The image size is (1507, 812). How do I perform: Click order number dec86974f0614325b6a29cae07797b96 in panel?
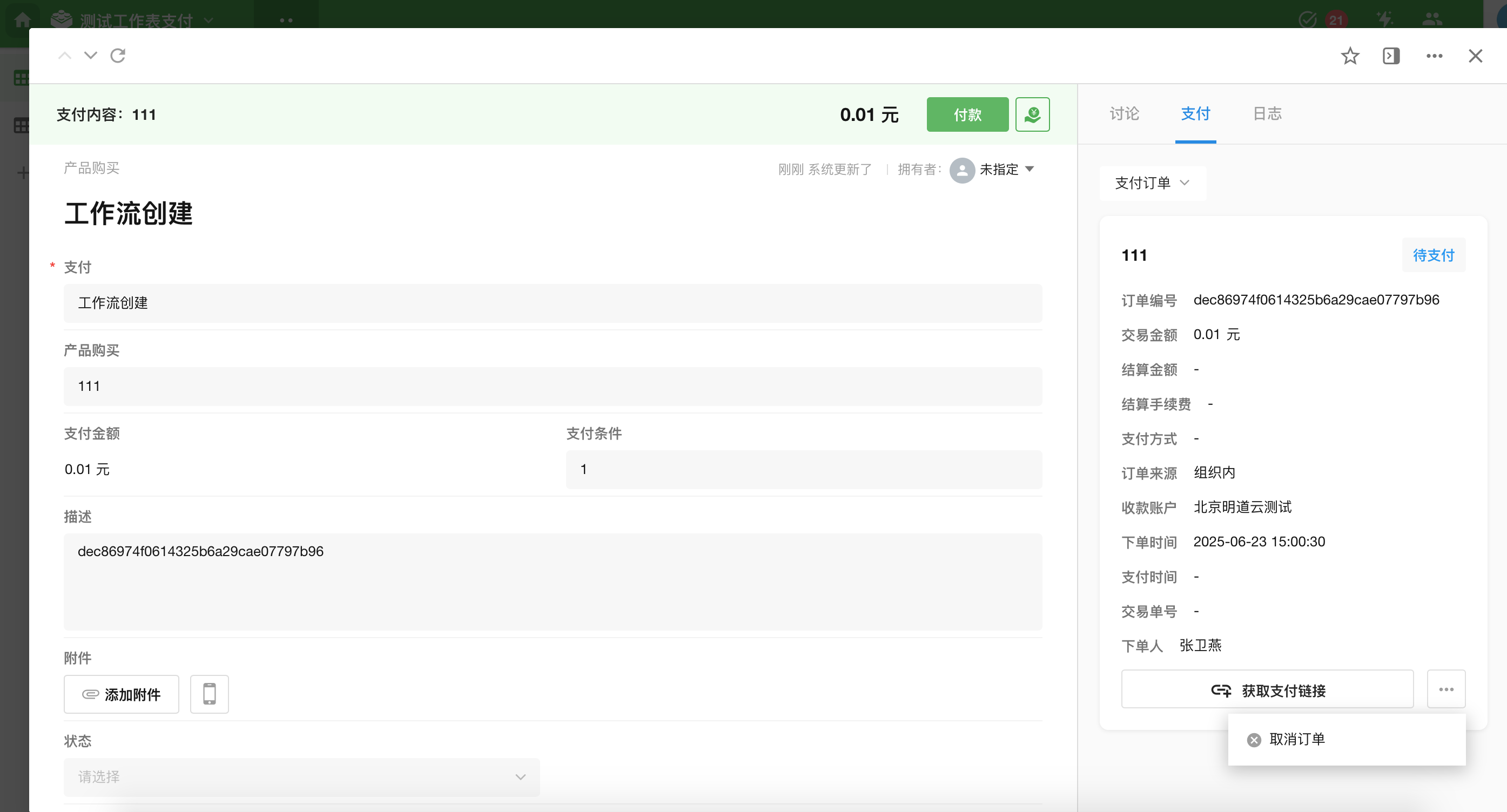1316,300
